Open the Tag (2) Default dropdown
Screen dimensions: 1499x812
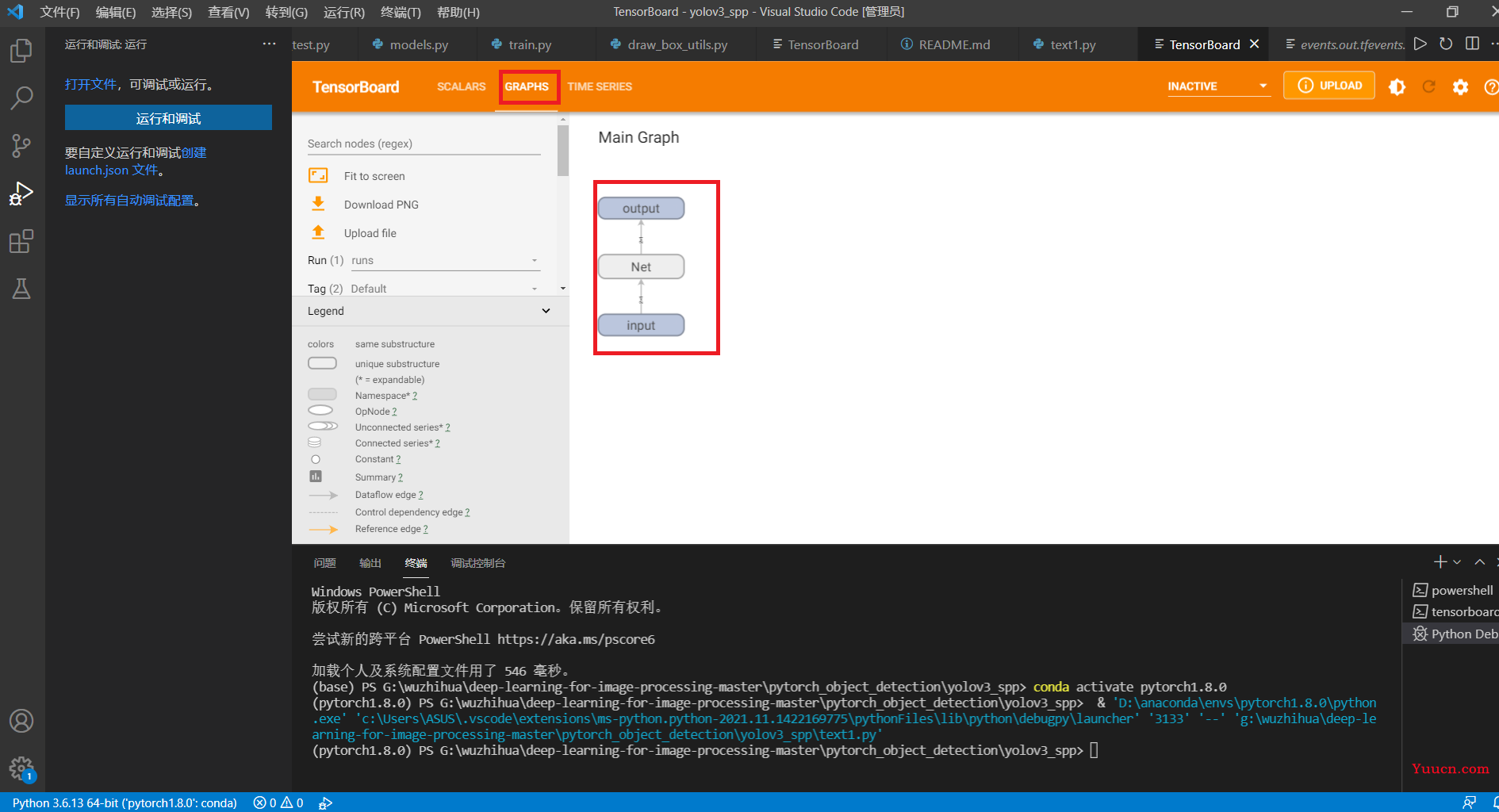(x=445, y=289)
